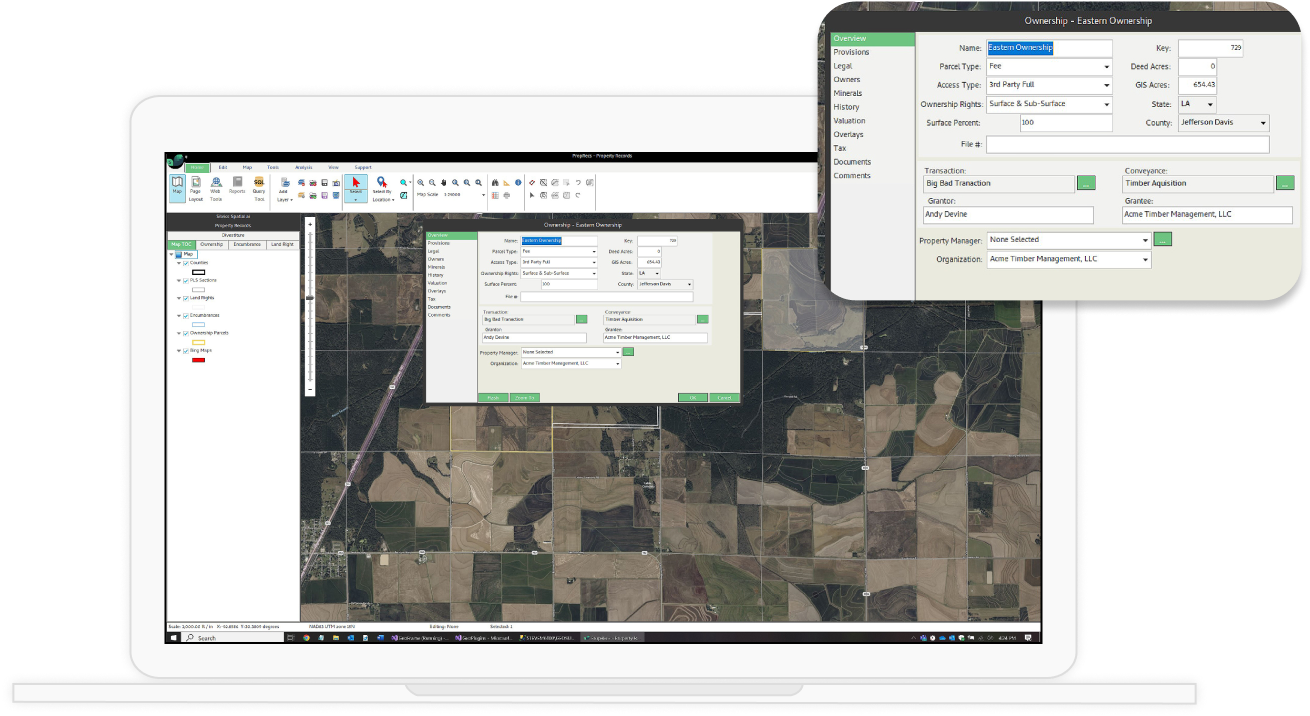Open Organization dropdown in enlarged panel
This screenshot has width=1310, height=716.
[x=1144, y=259]
